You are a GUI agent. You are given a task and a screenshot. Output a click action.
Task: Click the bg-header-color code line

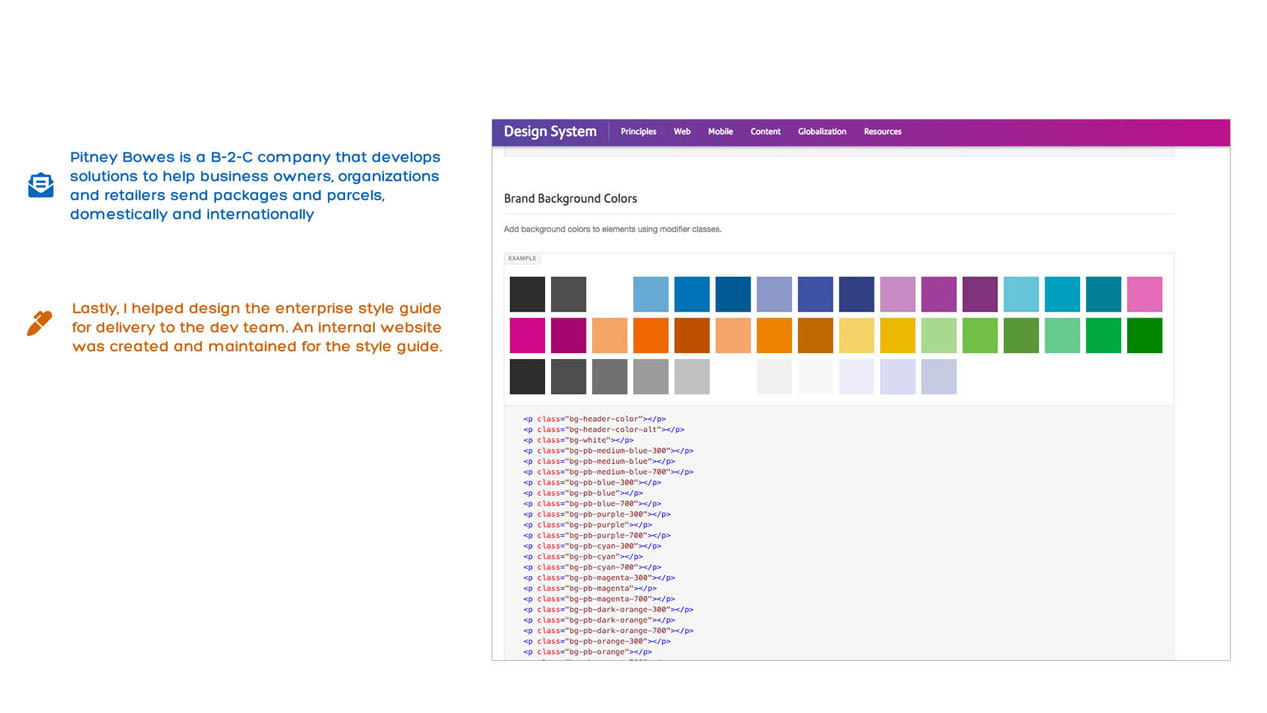click(594, 419)
